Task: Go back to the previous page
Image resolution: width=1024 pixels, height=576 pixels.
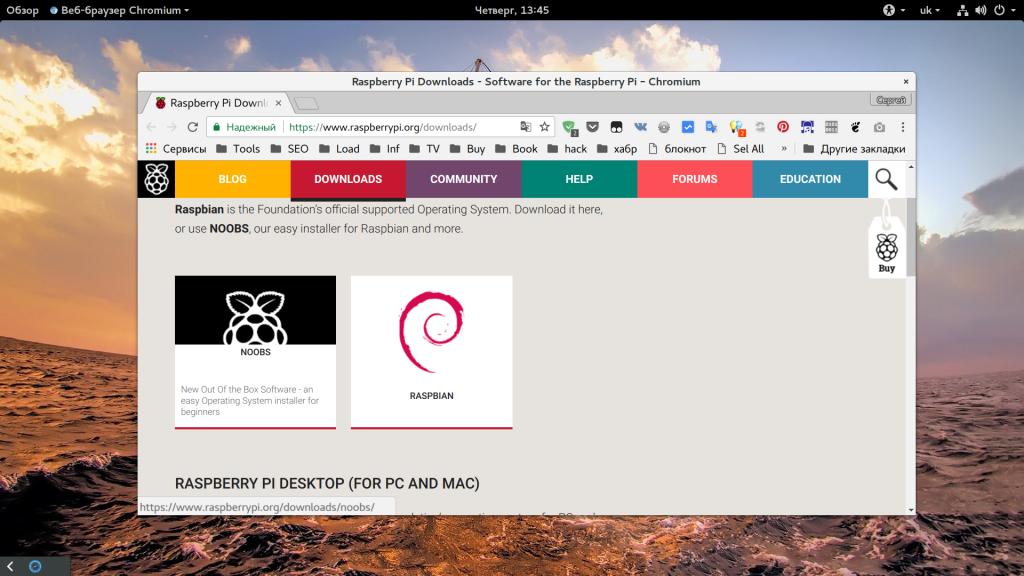Action: click(x=152, y=127)
